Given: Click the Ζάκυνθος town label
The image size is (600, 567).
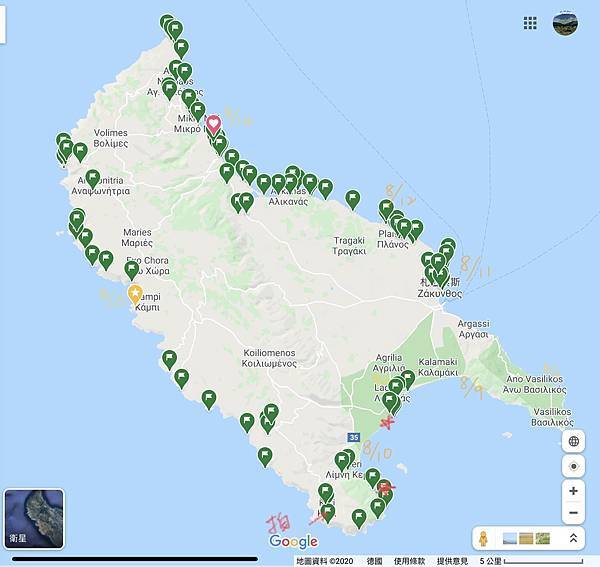Looking at the screenshot, I should coord(440,294).
